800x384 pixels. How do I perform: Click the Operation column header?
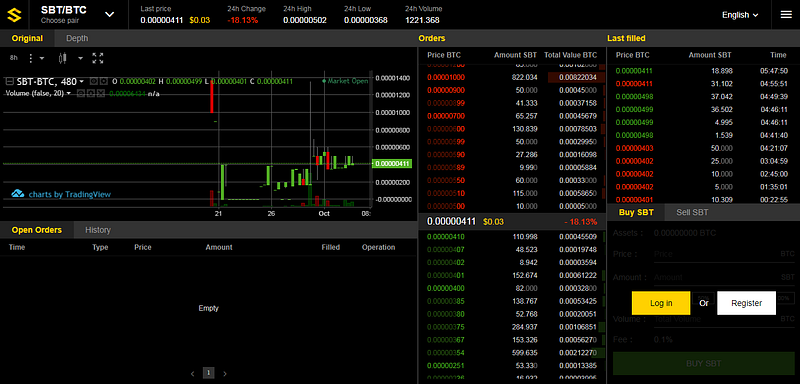379,247
